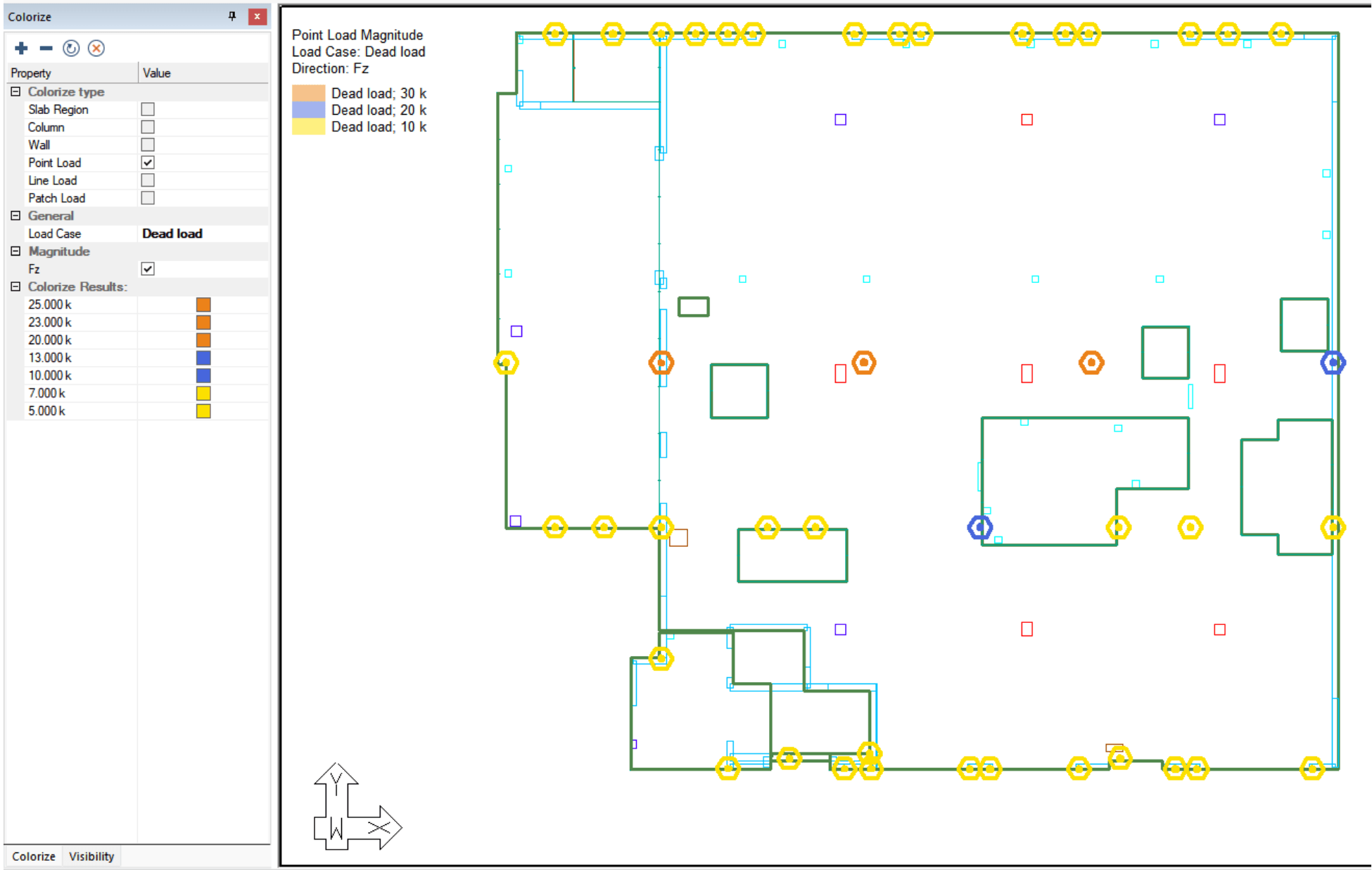The width and height of the screenshot is (1372, 870).
Task: Switch to the Visibility tab
Action: pos(91,856)
